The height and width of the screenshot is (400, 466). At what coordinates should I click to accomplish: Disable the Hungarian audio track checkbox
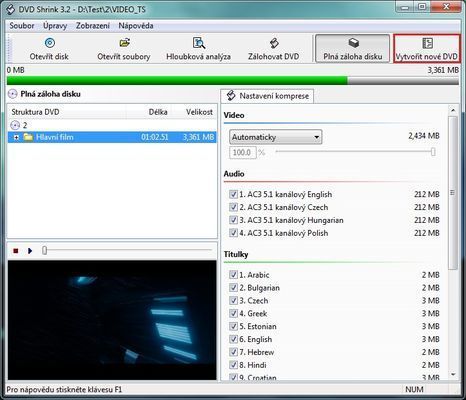233,220
